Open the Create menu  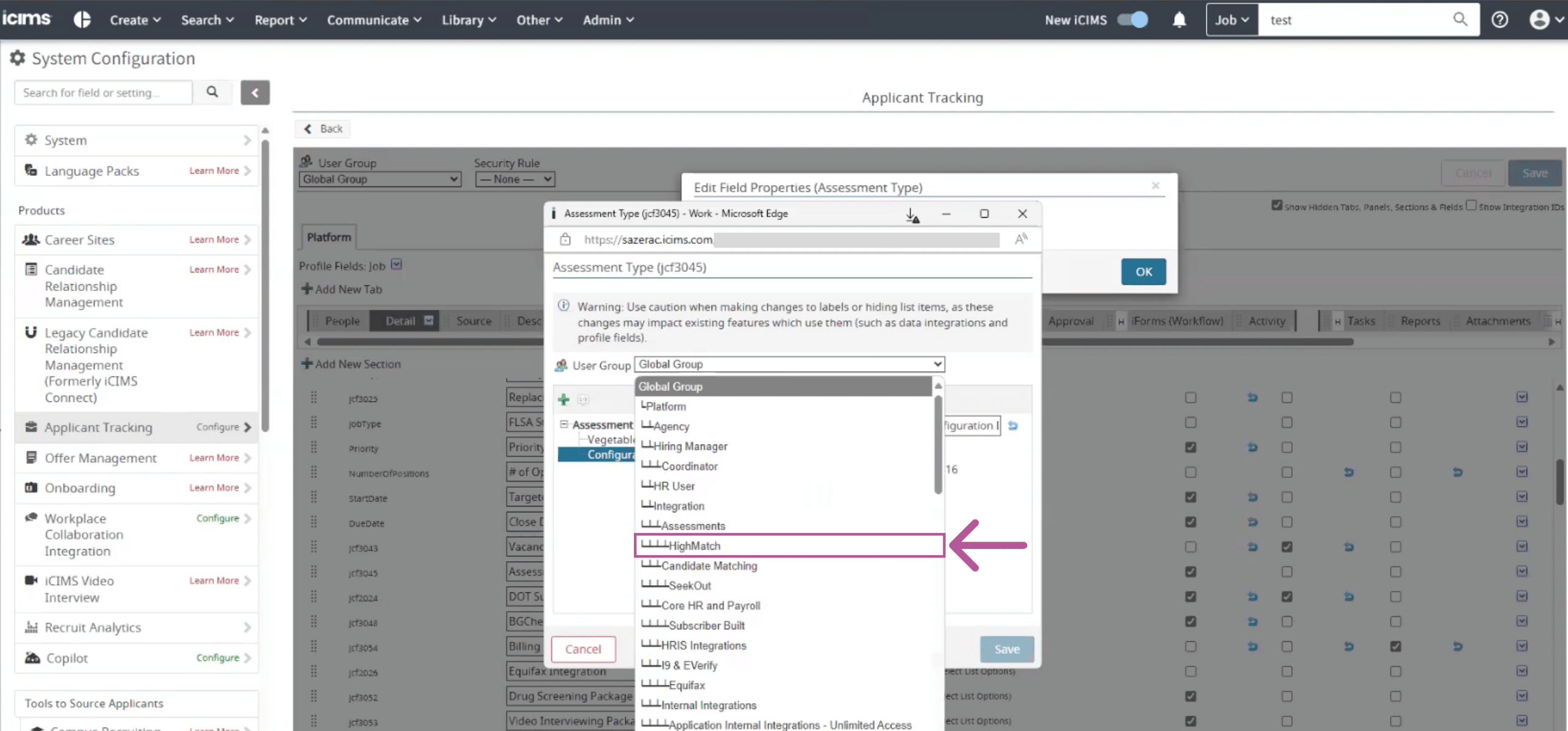tap(135, 20)
